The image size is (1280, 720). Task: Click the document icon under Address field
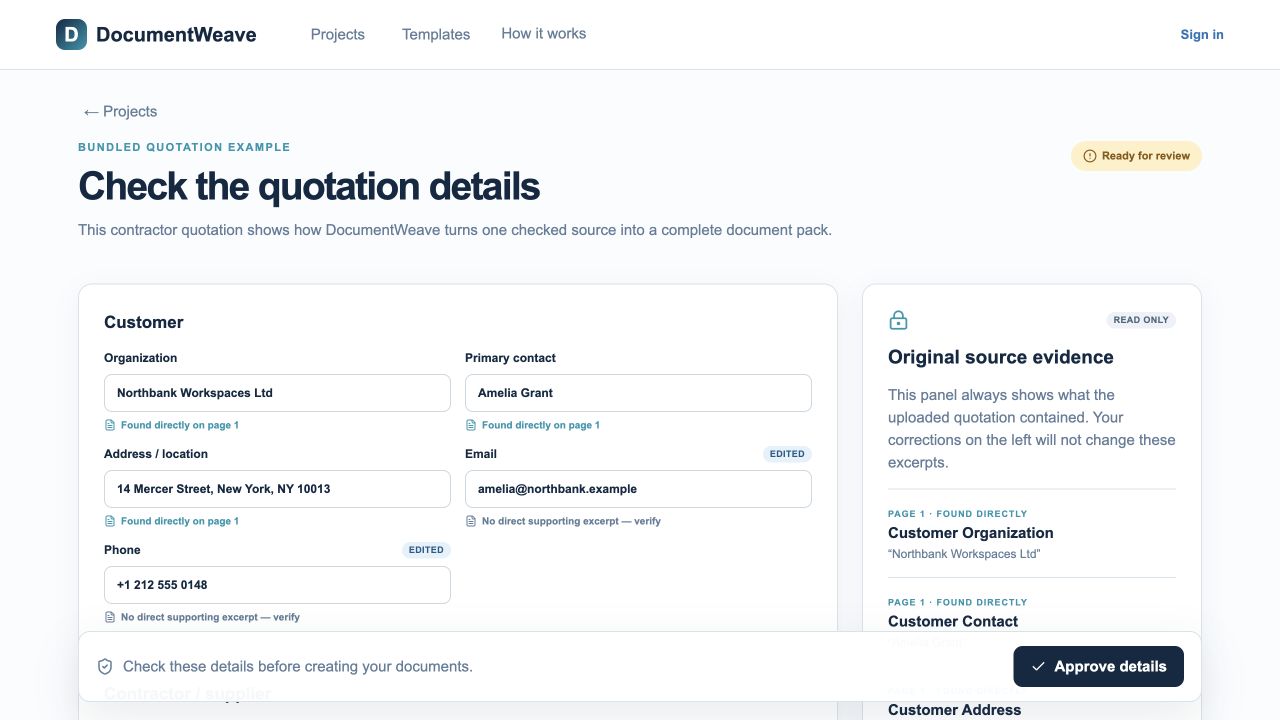110,521
